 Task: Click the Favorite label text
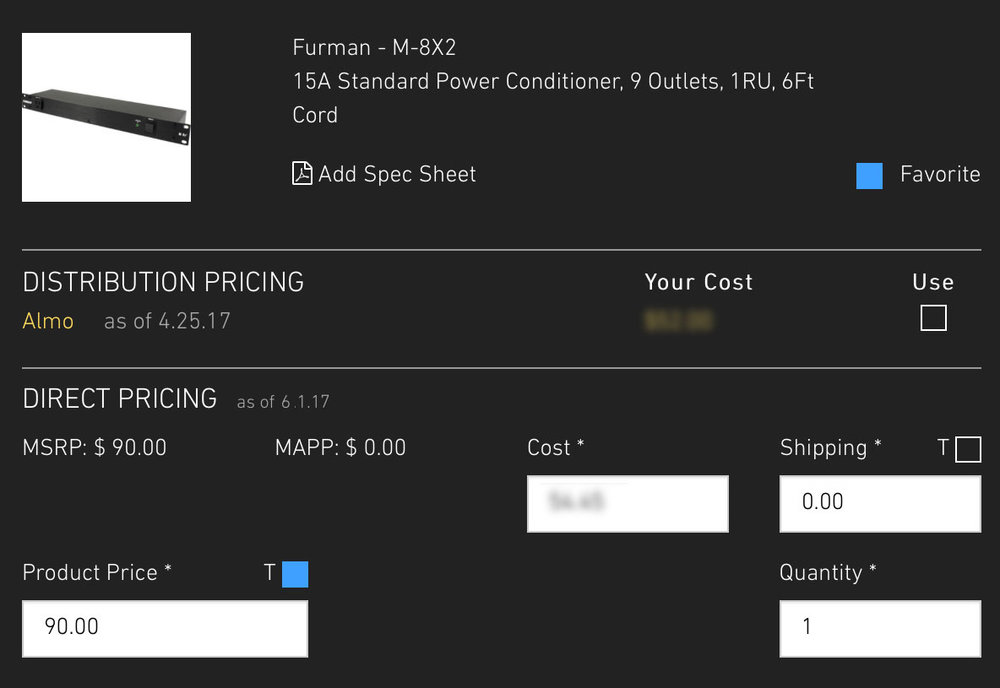940,174
